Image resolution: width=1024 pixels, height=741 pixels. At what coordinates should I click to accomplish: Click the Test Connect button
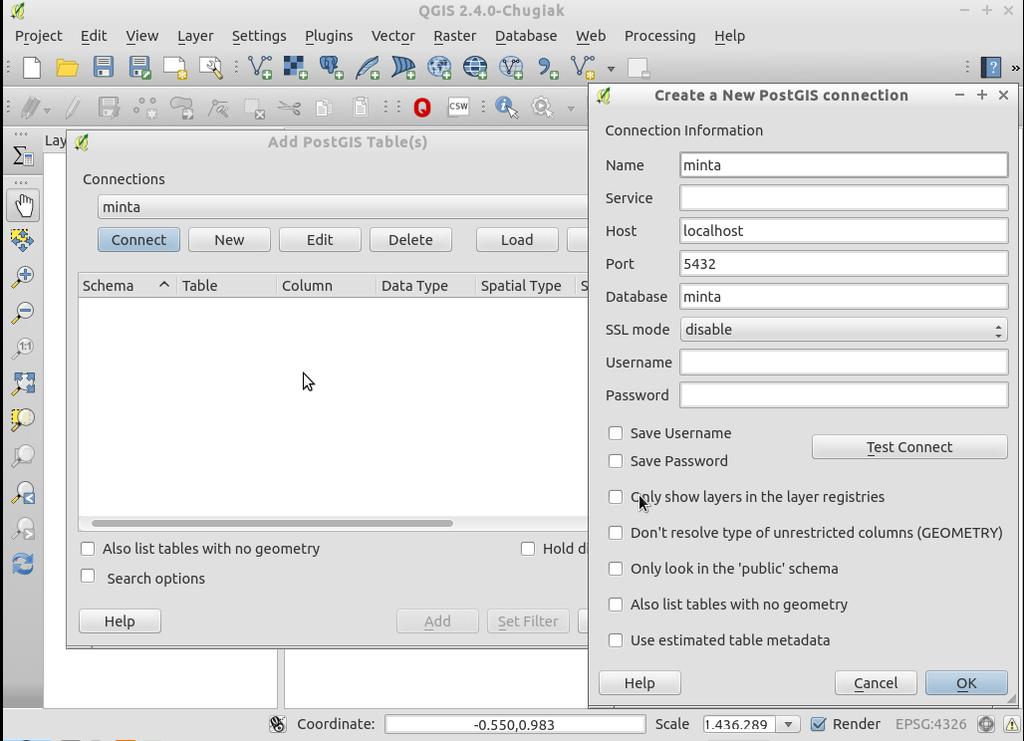point(909,447)
